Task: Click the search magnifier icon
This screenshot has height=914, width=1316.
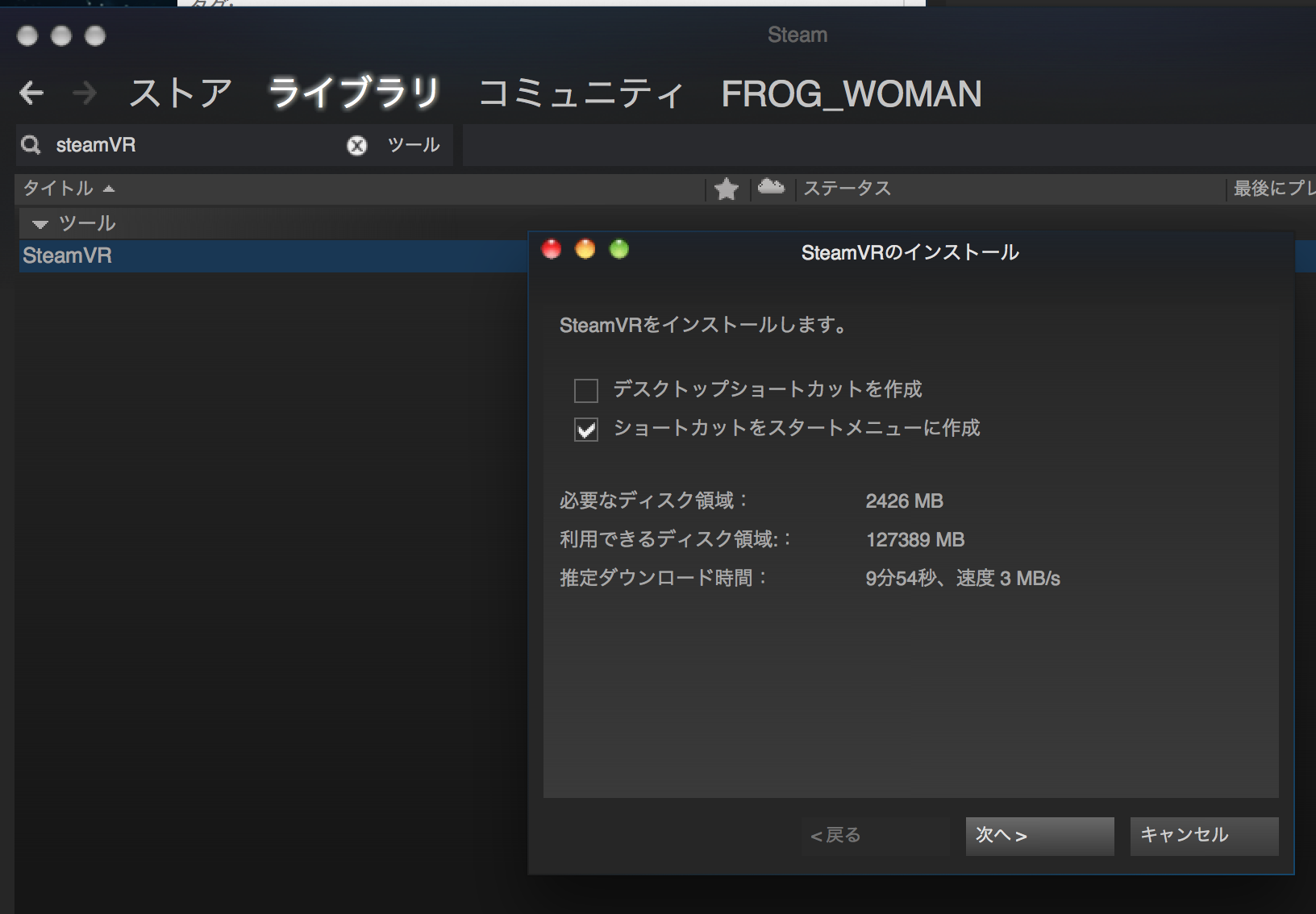Action: 31,145
